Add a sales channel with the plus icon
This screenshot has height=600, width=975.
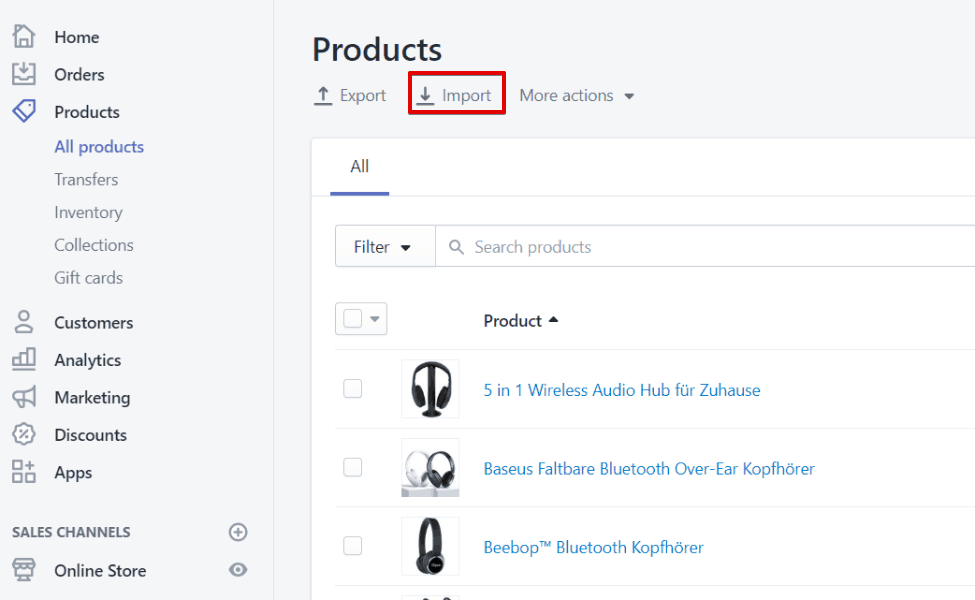(238, 532)
